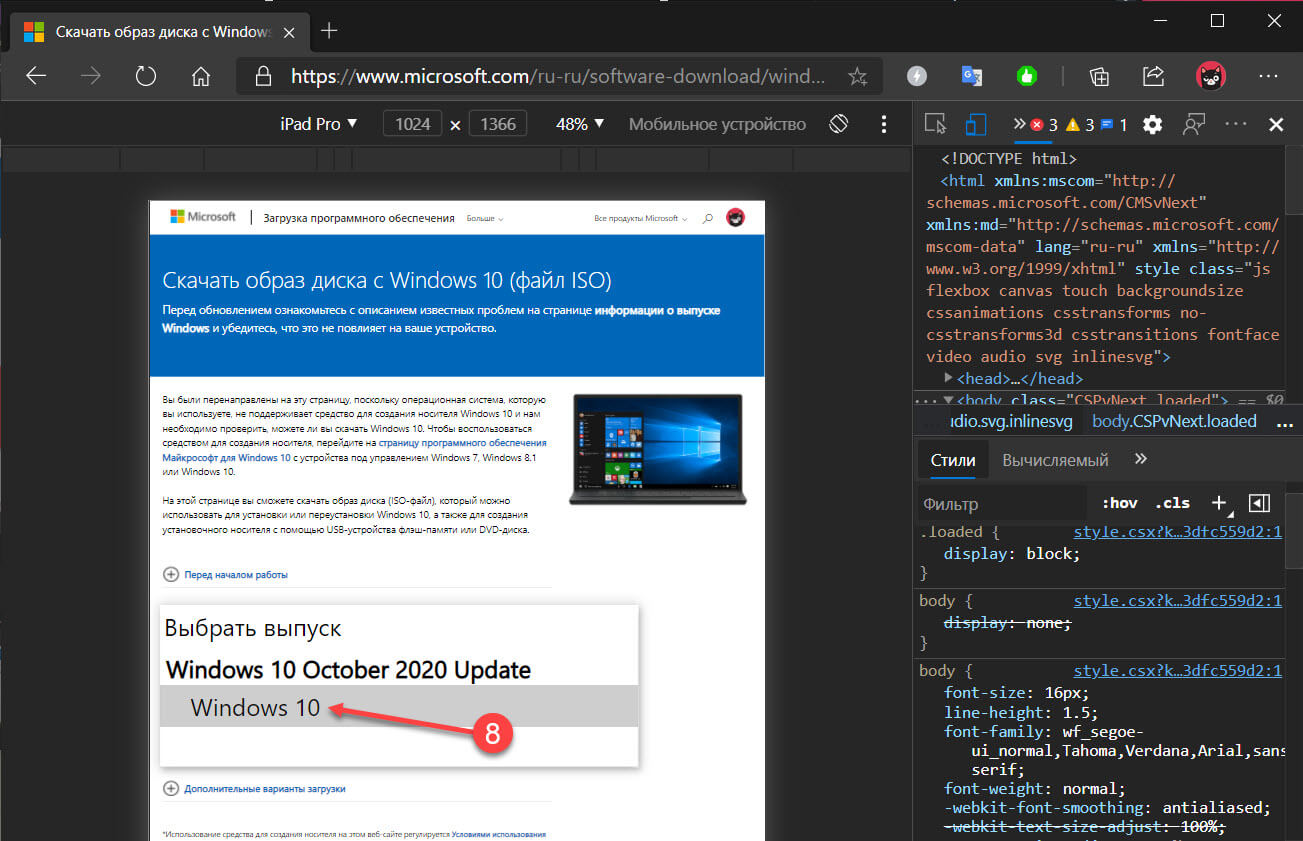Show the 3 warnings in console
This screenshot has height=841, width=1303.
coord(1080,125)
